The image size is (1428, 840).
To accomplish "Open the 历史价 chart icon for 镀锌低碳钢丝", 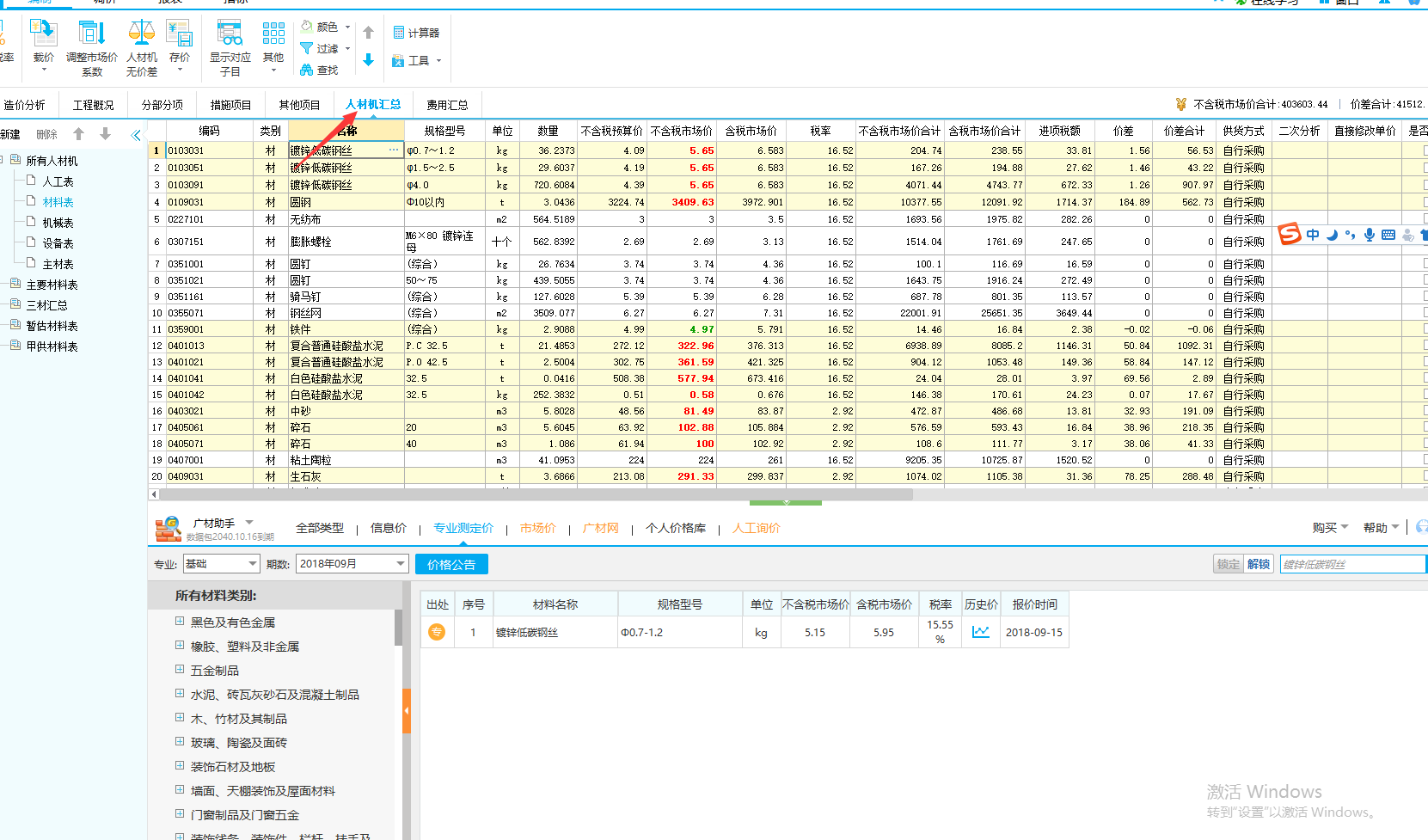I will (980, 632).
